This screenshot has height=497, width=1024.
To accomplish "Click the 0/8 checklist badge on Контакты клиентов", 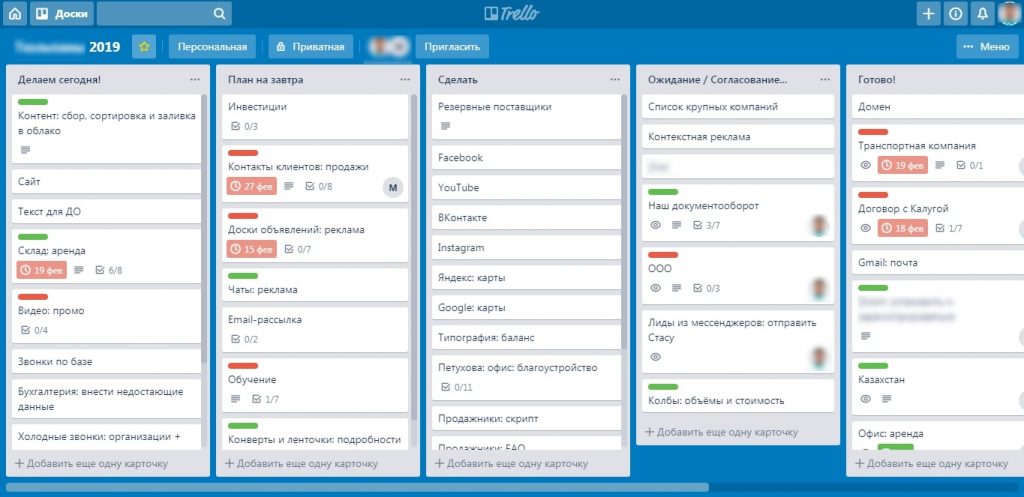I will (319, 186).
